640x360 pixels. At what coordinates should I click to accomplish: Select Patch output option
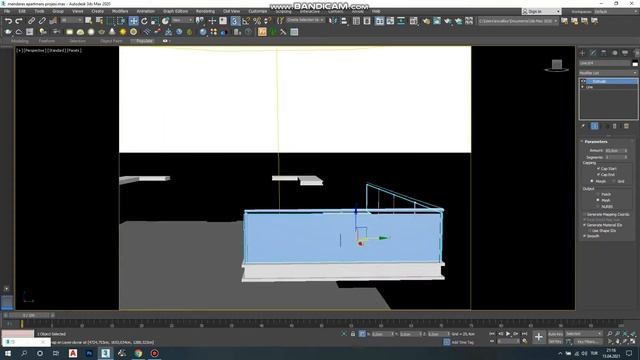598,194
